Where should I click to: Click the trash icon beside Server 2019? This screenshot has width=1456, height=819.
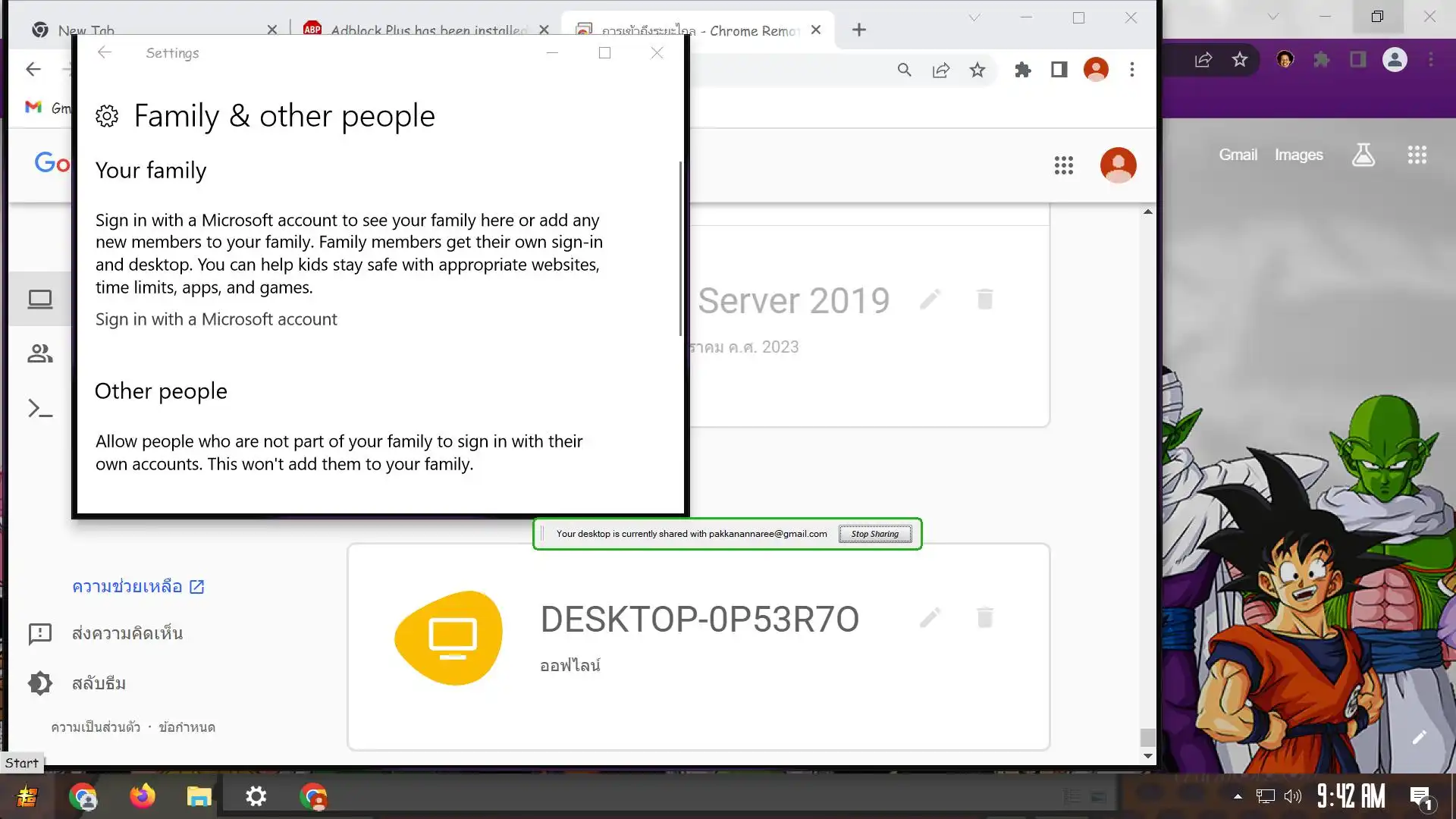pyautogui.click(x=984, y=300)
